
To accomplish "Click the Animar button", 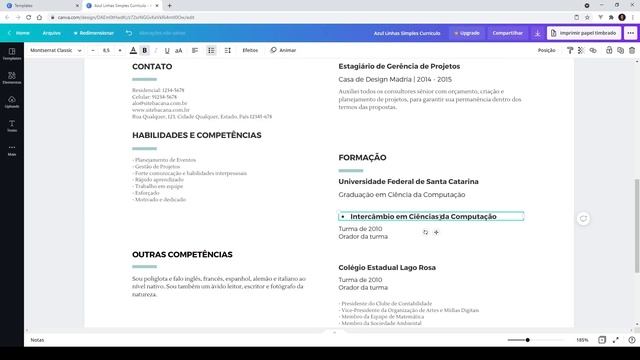I will coord(283,50).
